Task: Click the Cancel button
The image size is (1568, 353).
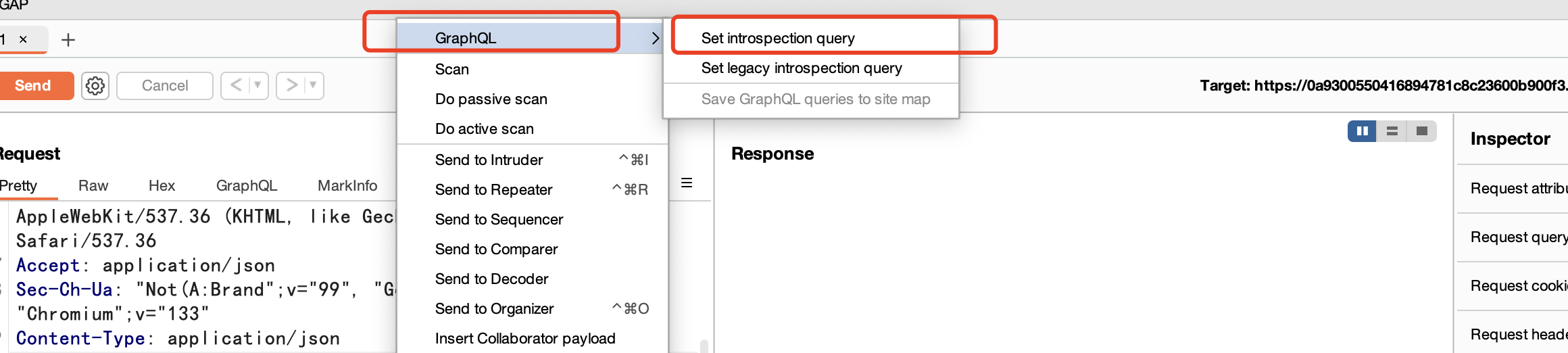Action: (165, 85)
